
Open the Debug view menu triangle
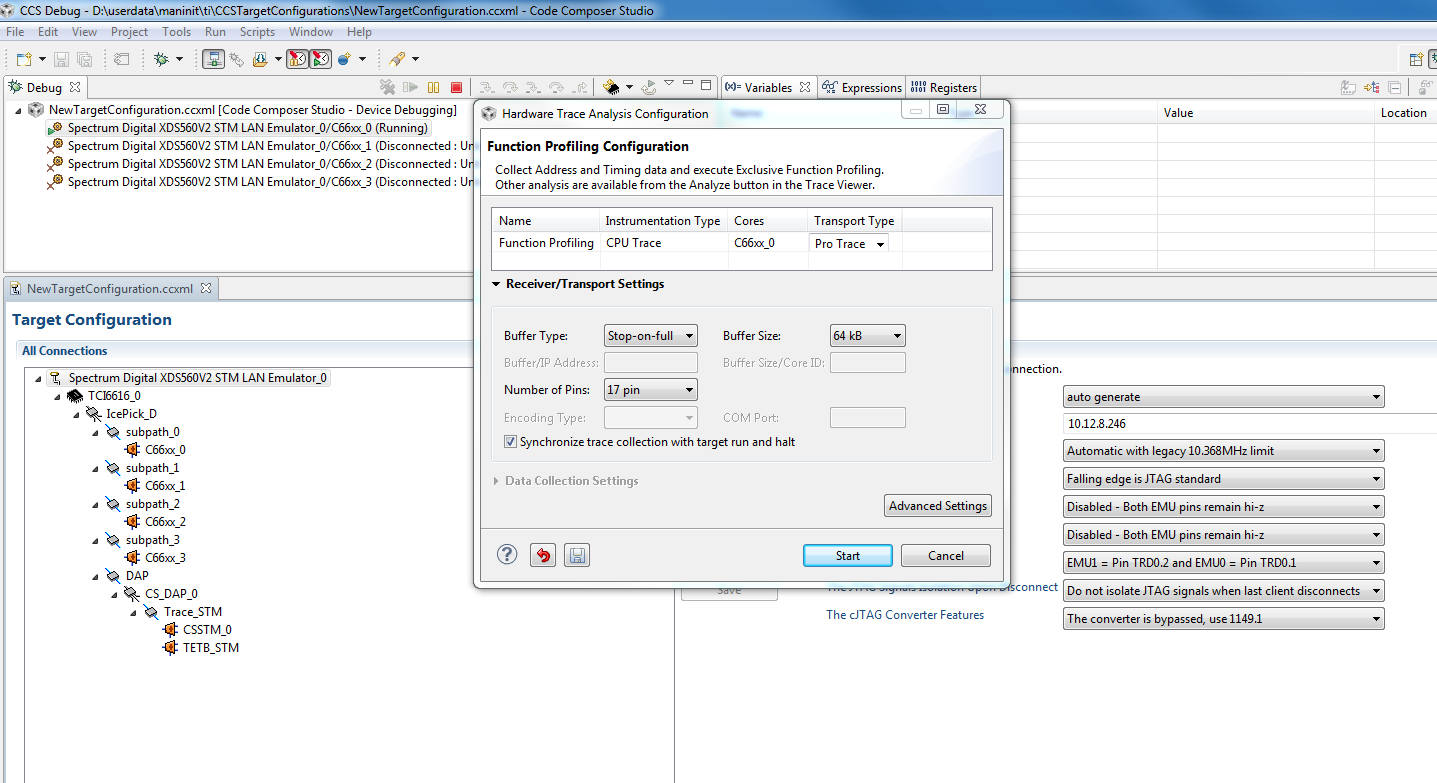coord(669,84)
